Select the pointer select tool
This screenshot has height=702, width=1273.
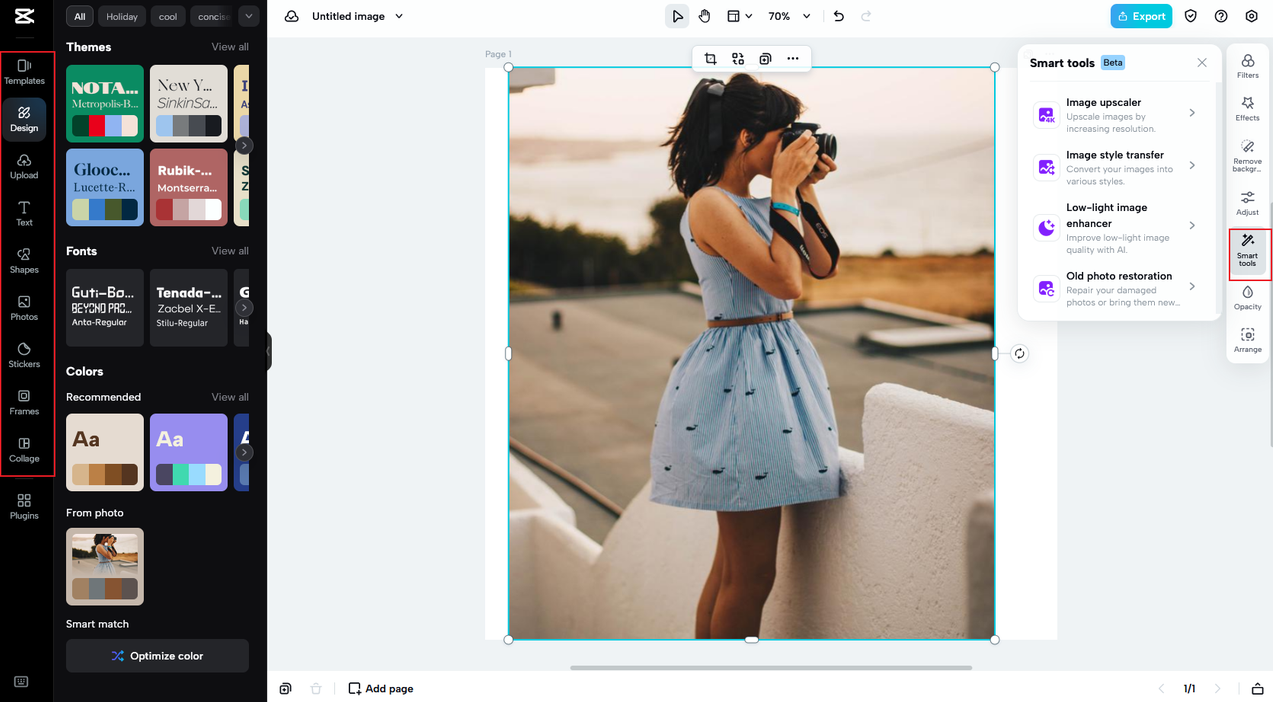coord(677,16)
